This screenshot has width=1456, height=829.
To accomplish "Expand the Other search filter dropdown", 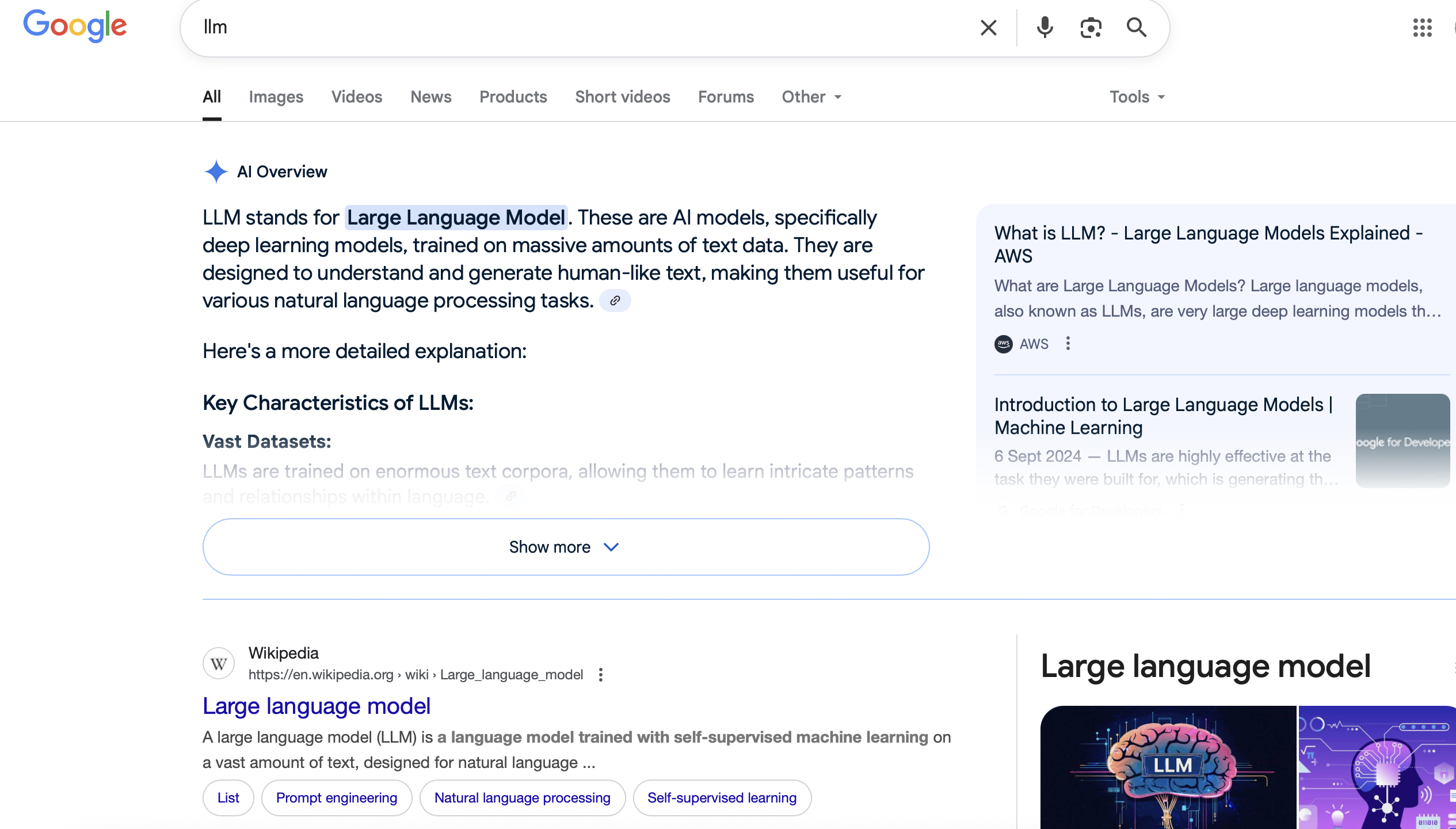I will (x=811, y=97).
